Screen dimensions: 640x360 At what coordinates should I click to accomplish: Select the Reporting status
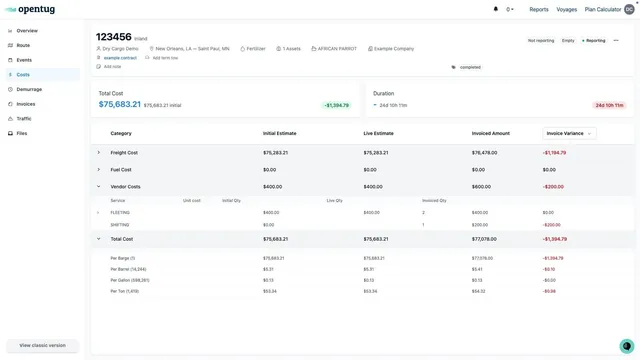click(593, 41)
